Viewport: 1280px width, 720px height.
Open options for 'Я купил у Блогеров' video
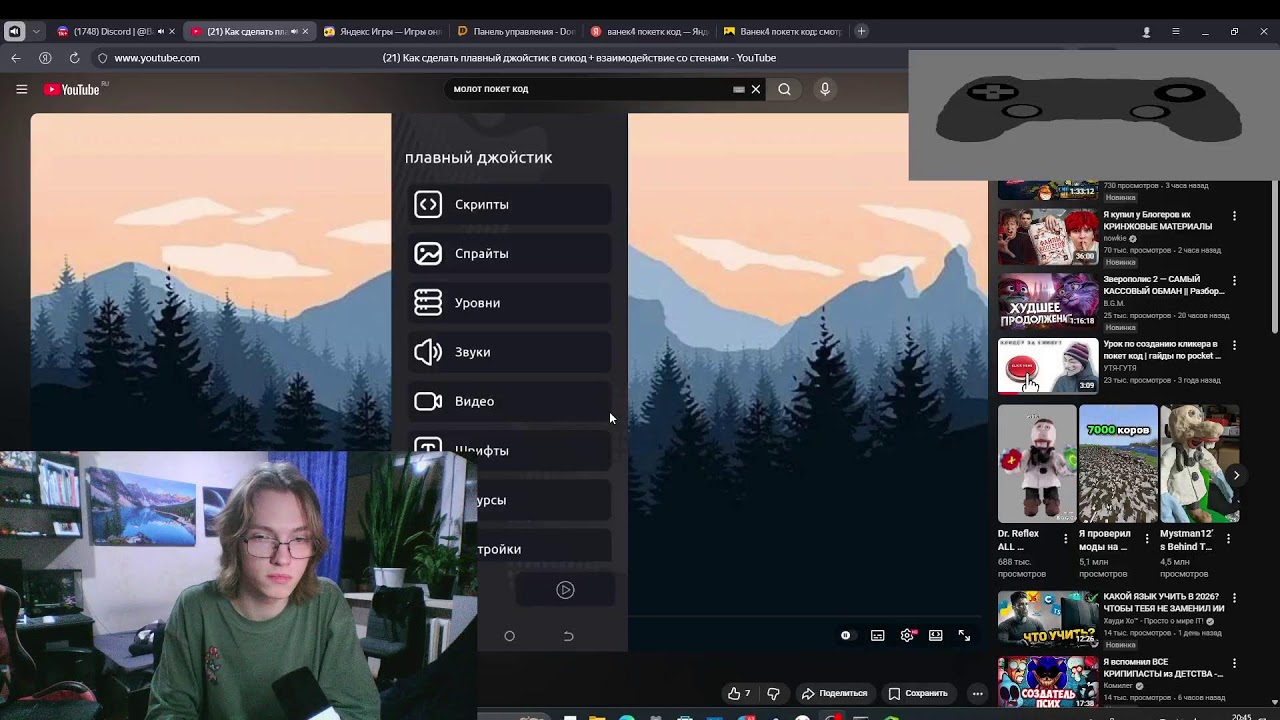1234,216
